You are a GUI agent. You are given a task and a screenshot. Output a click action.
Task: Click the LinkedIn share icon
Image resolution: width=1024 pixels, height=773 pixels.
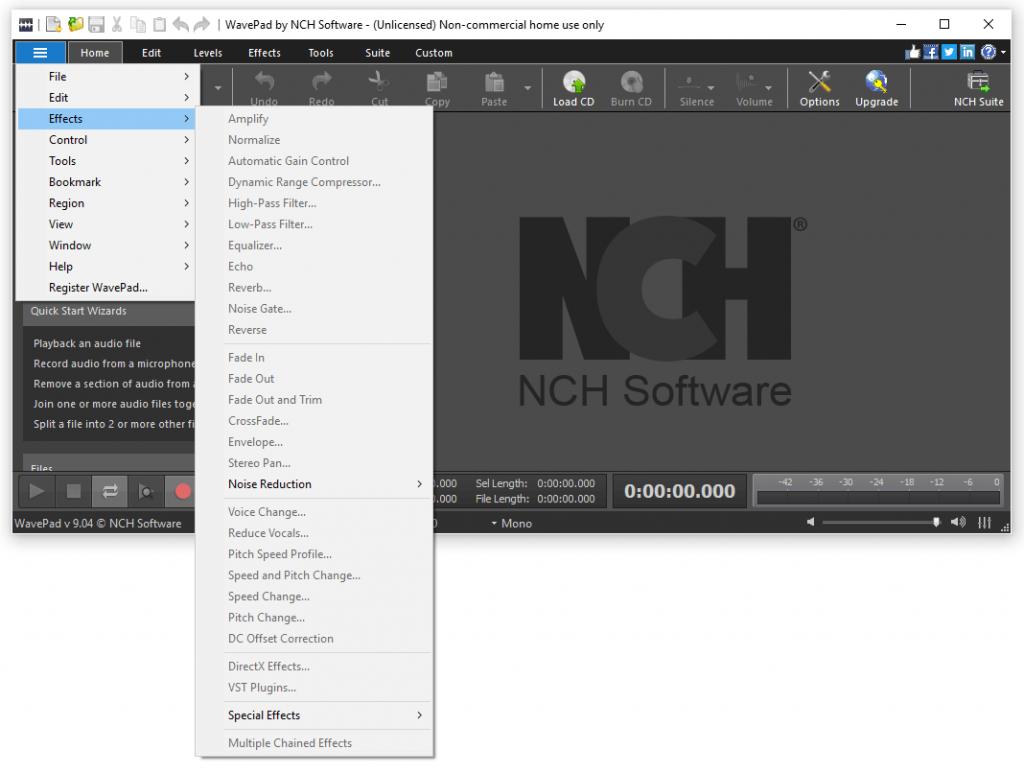[967, 52]
